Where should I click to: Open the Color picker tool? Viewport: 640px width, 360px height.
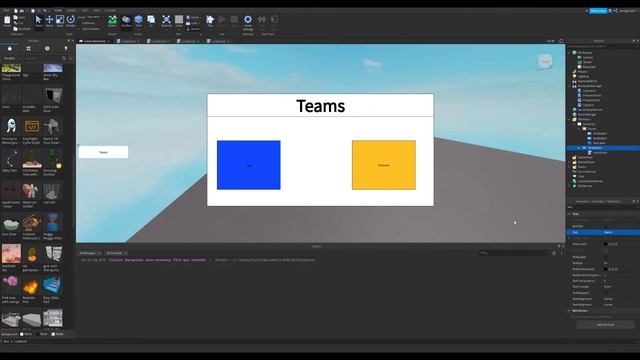click(179, 21)
